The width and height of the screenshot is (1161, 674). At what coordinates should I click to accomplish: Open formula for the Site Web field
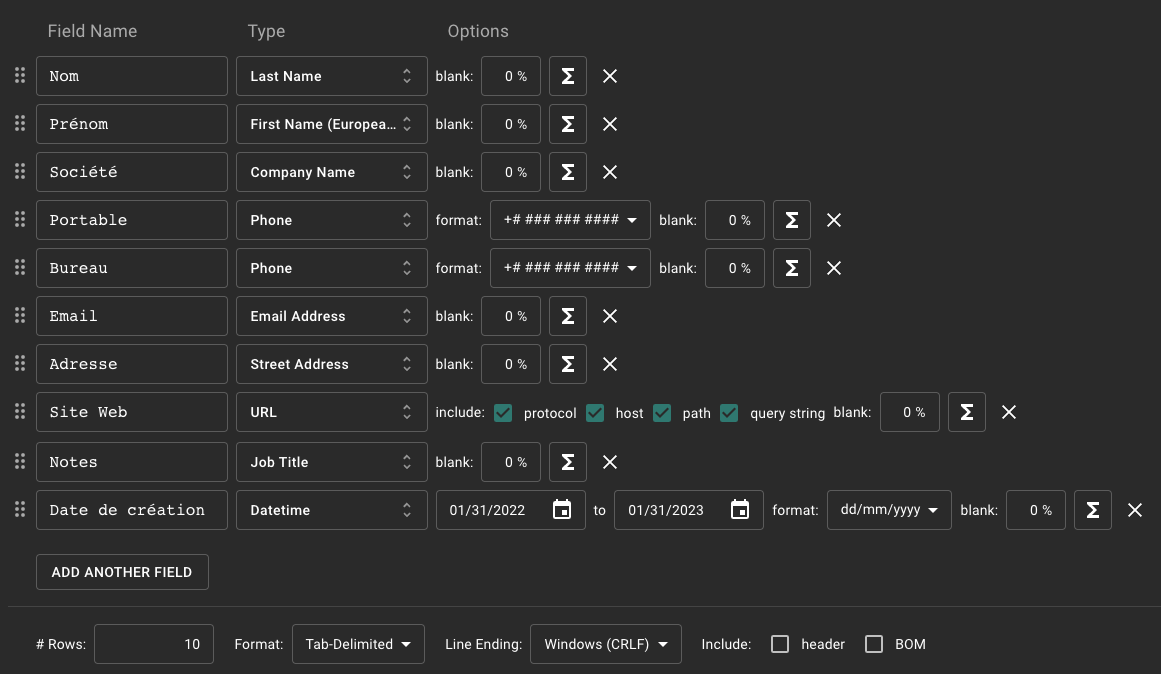(x=966, y=413)
